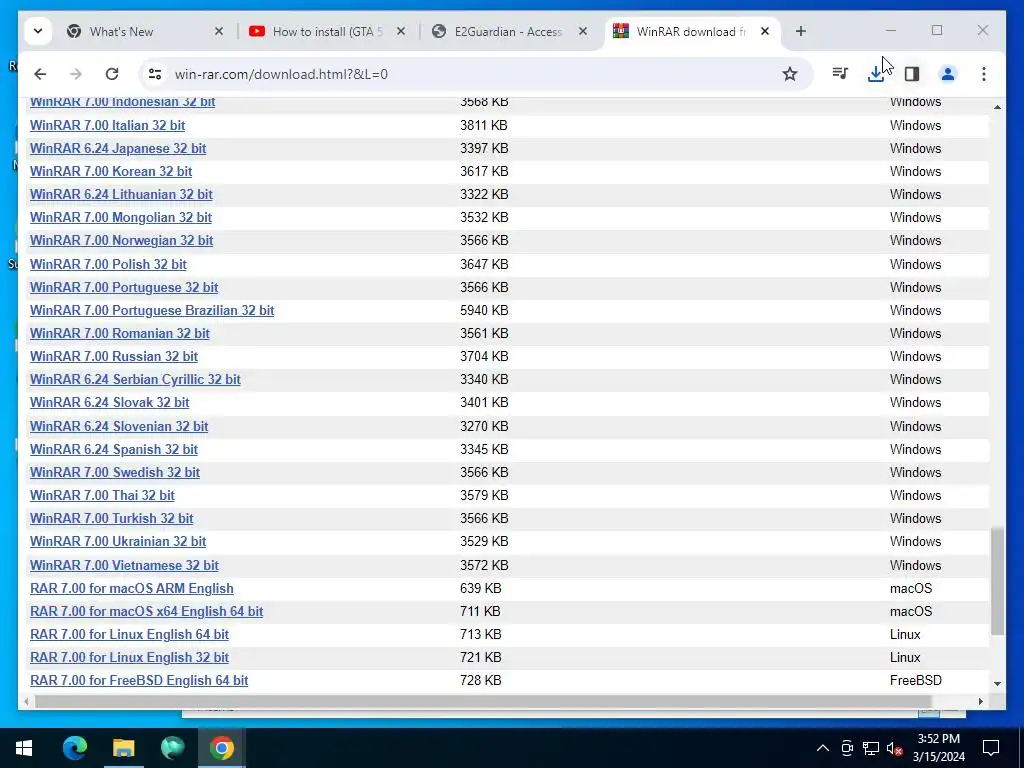
Task: Open WinRAR 6.24 Japanese 32 bit link
Action: pos(118,148)
